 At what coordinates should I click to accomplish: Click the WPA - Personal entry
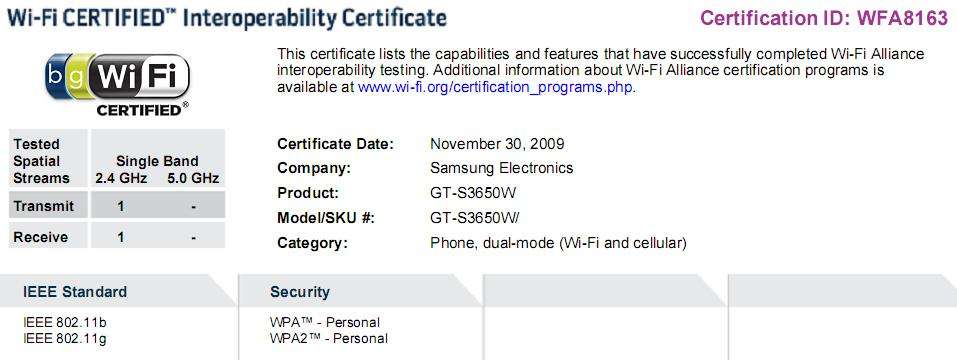click(325, 322)
